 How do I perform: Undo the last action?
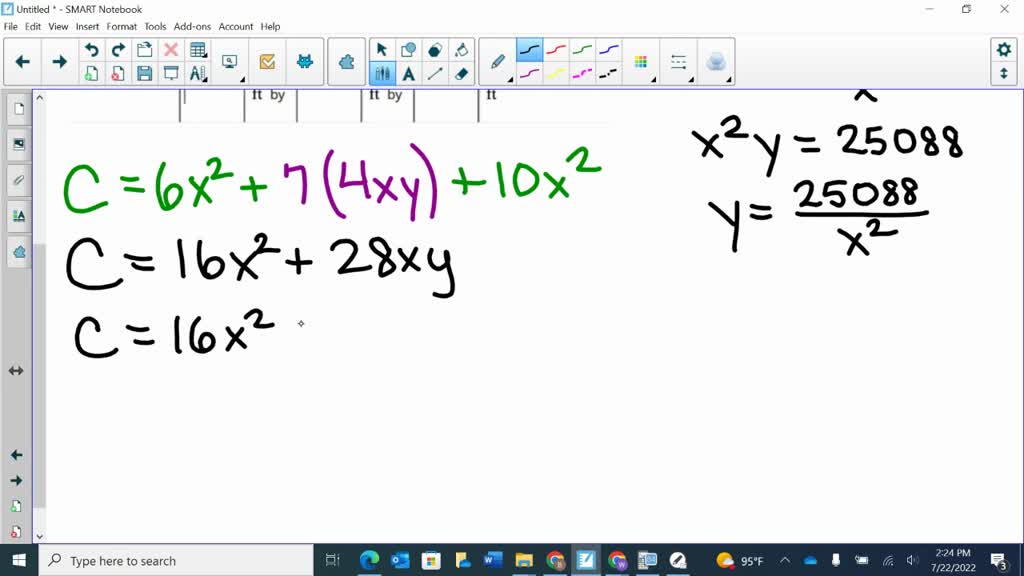(91, 50)
